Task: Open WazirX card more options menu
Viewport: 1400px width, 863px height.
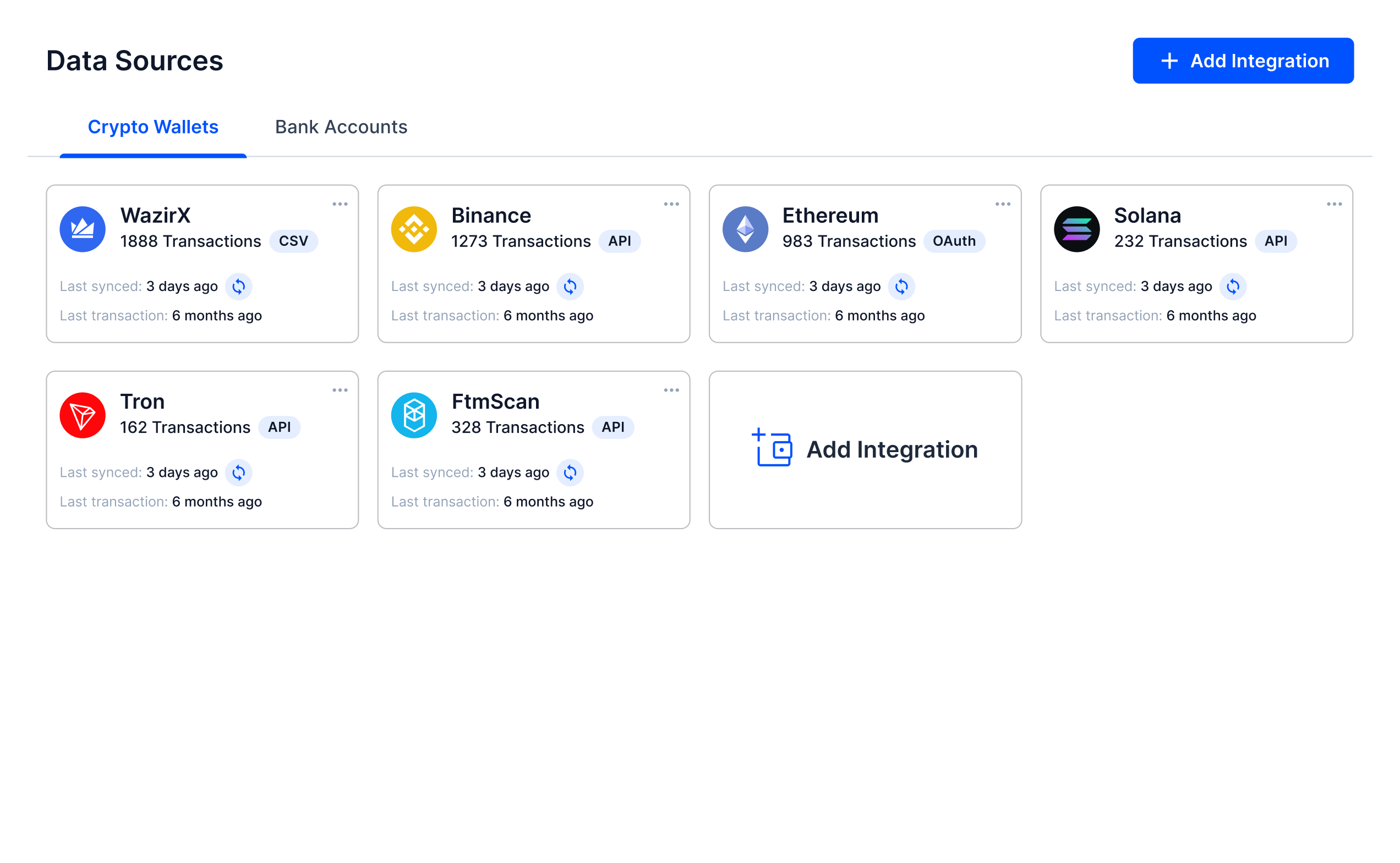Action: click(x=340, y=204)
